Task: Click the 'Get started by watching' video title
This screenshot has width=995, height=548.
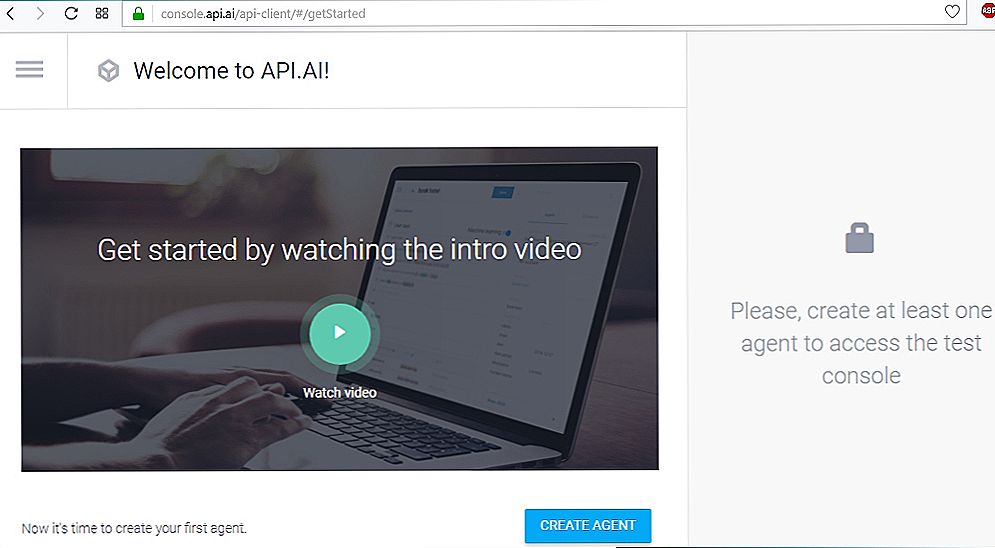Action: [x=339, y=249]
